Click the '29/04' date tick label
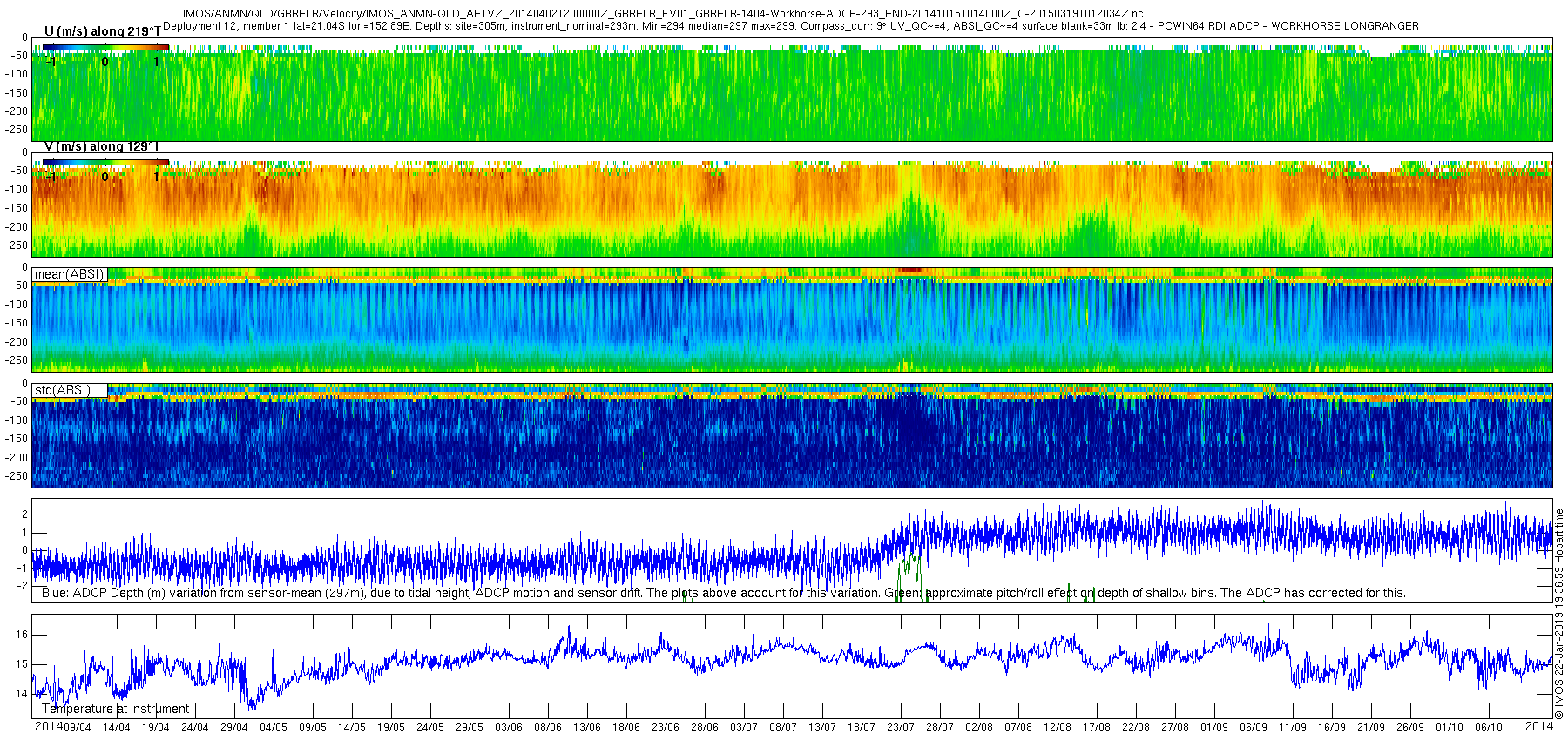The image size is (1568, 740). (x=234, y=728)
